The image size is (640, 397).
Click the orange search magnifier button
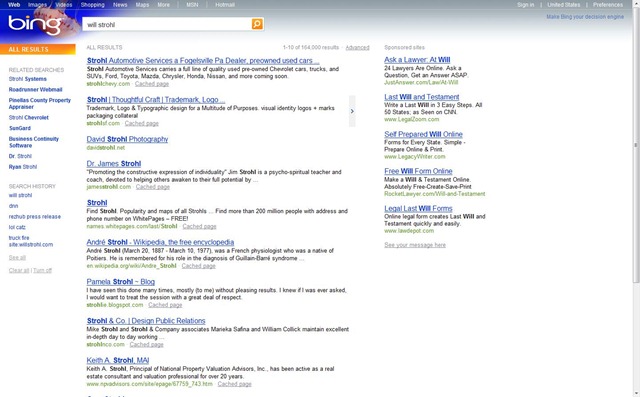click(x=257, y=24)
